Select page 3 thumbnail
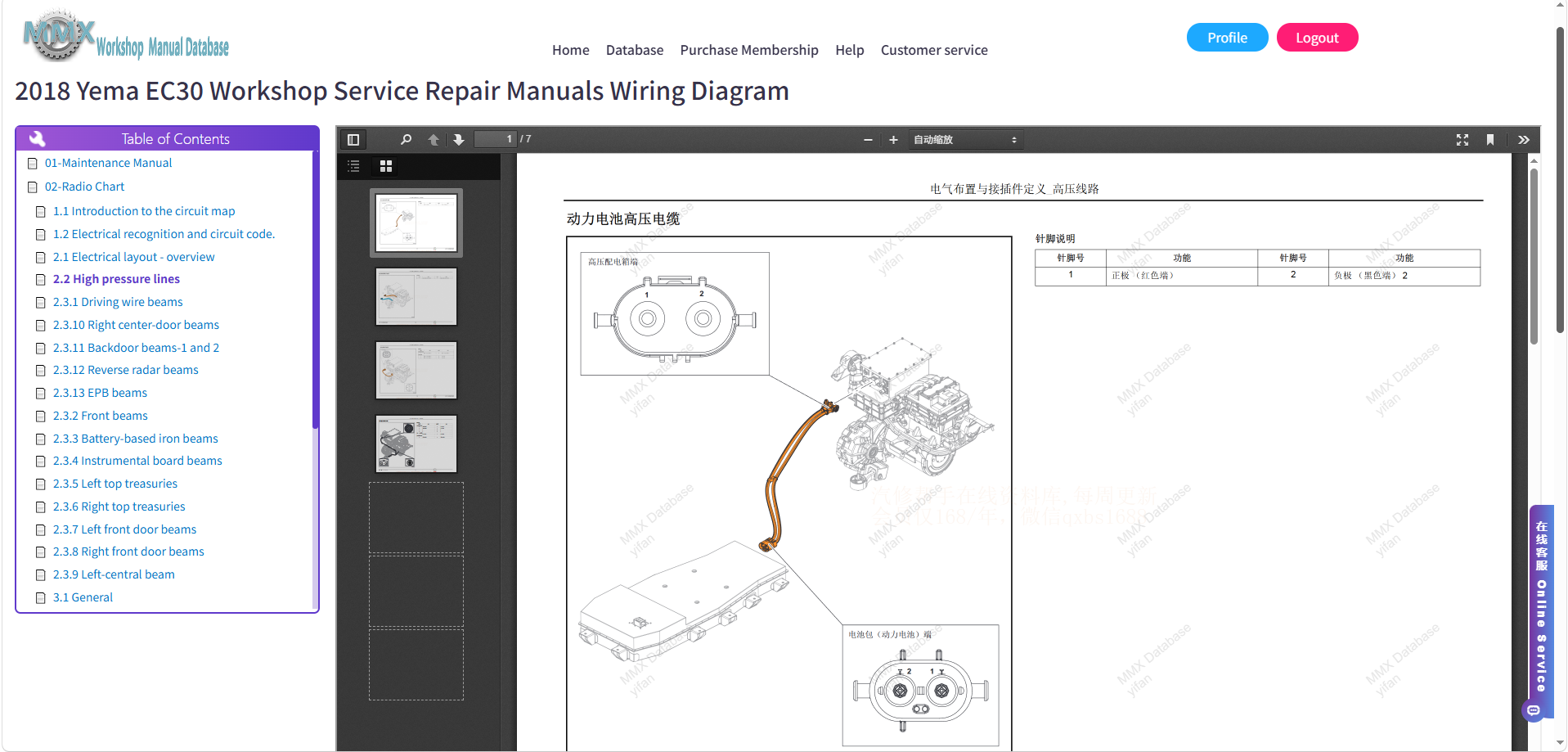Screen dimensions: 1568x752 [416, 370]
